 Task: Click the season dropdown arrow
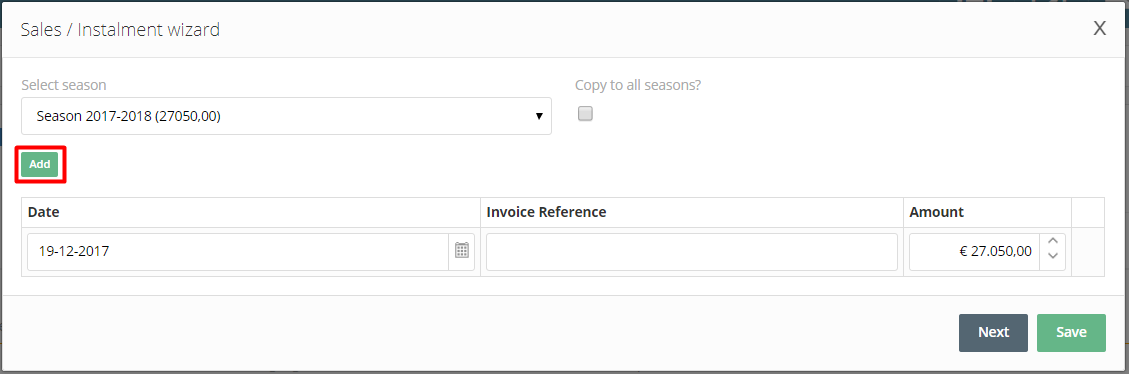[x=539, y=116]
